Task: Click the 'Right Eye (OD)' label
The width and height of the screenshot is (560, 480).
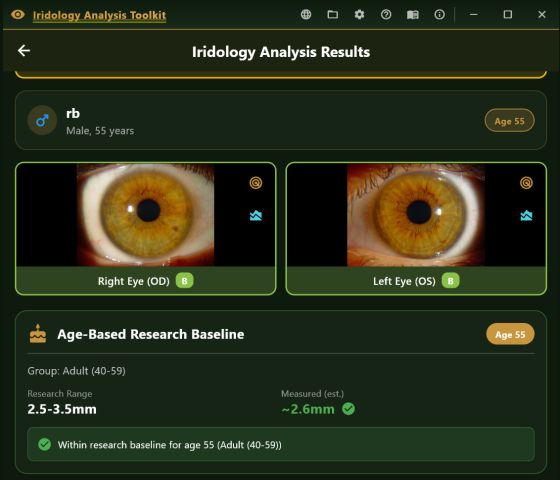Action: click(134, 281)
